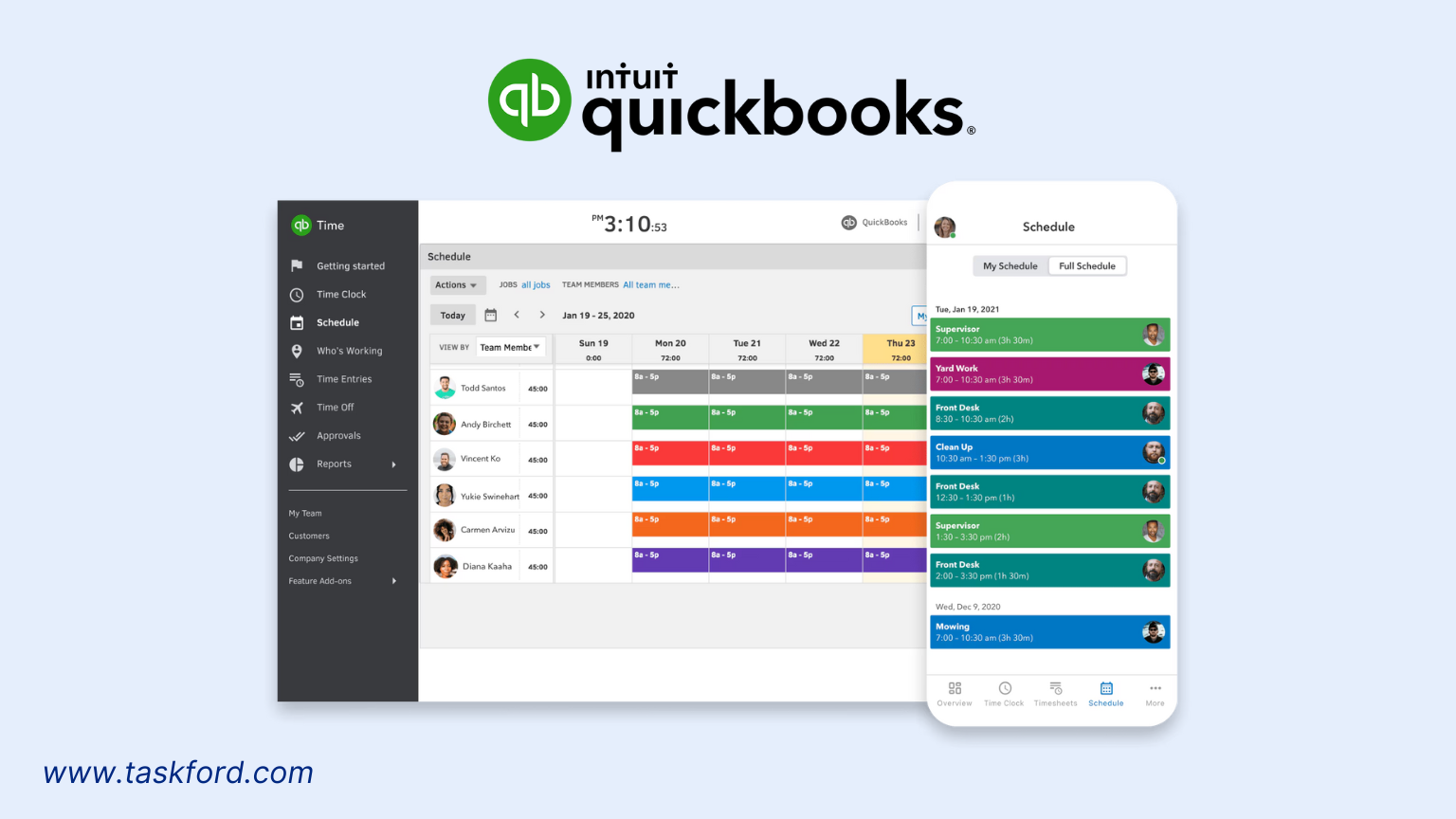The width and height of the screenshot is (1456, 819).
Task: Expand the Reports submenu arrow
Action: (394, 464)
